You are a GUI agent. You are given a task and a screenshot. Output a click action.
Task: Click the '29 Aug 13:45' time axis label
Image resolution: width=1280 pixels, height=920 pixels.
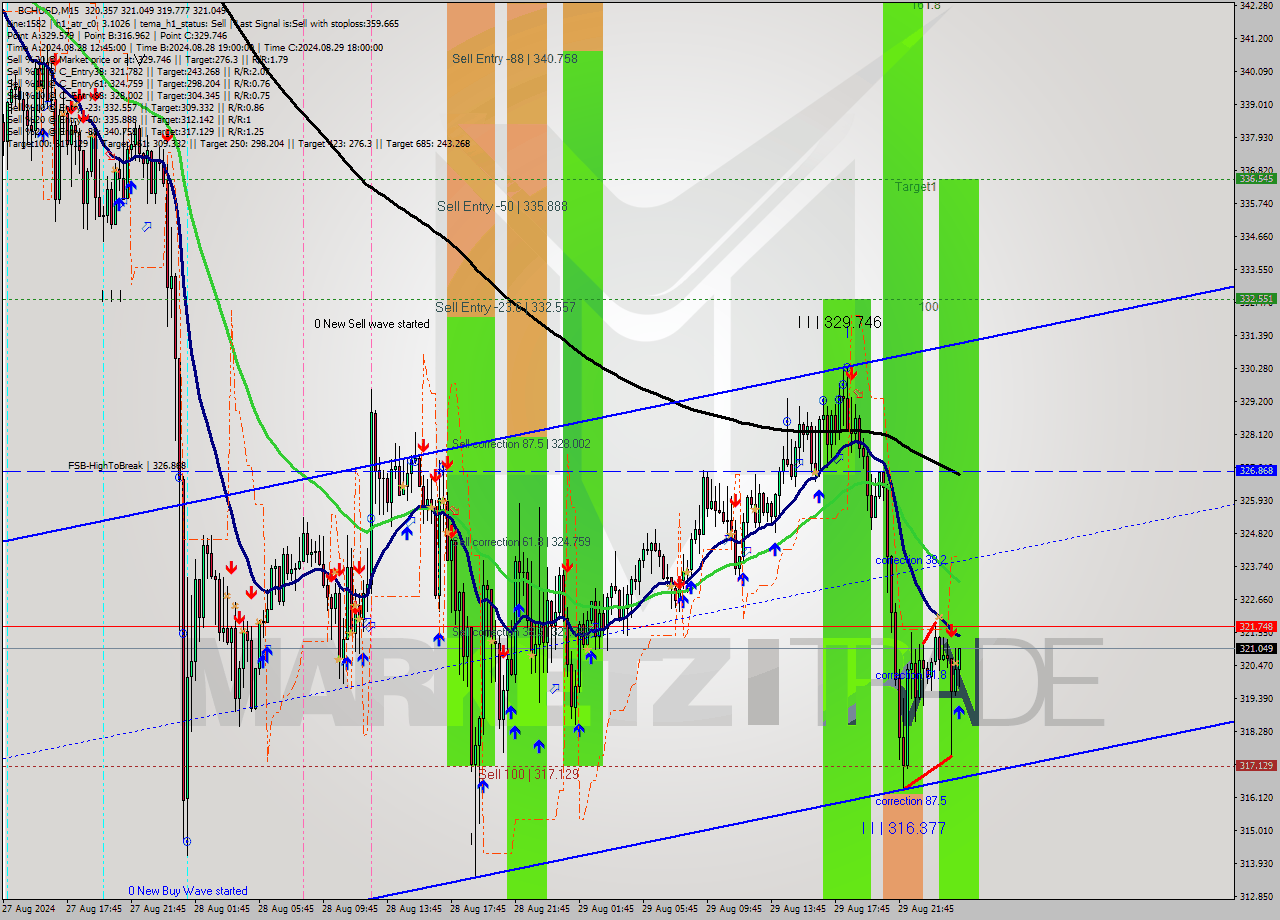click(x=798, y=909)
